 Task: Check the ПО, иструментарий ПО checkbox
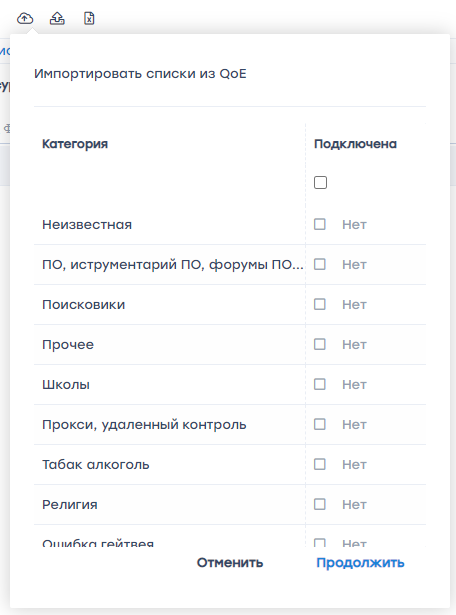[x=320, y=264]
